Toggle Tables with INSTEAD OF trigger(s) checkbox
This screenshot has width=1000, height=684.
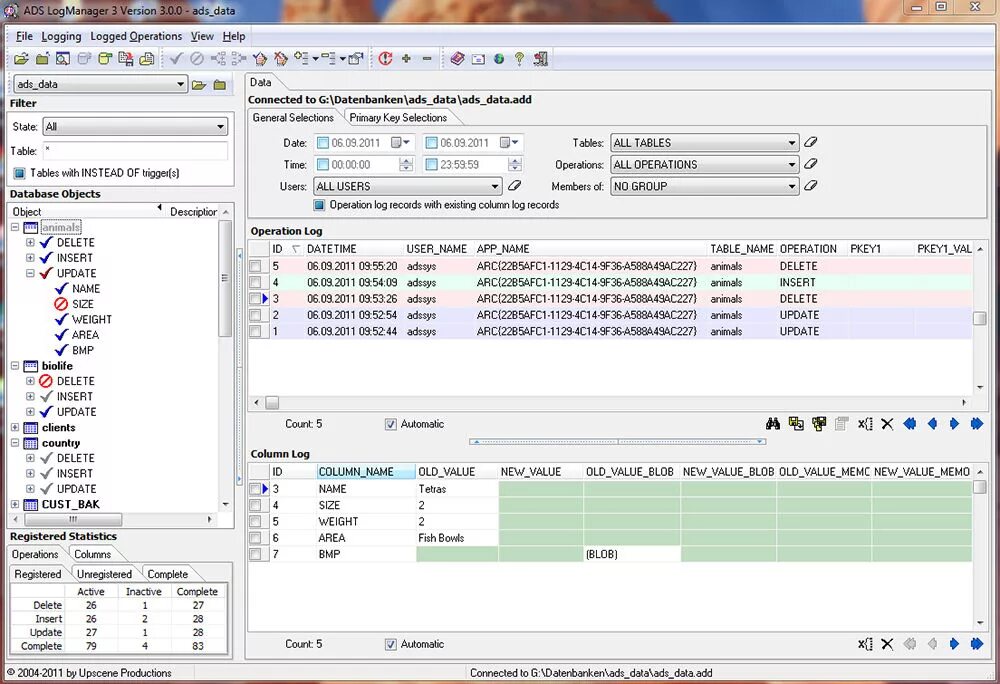pos(20,173)
